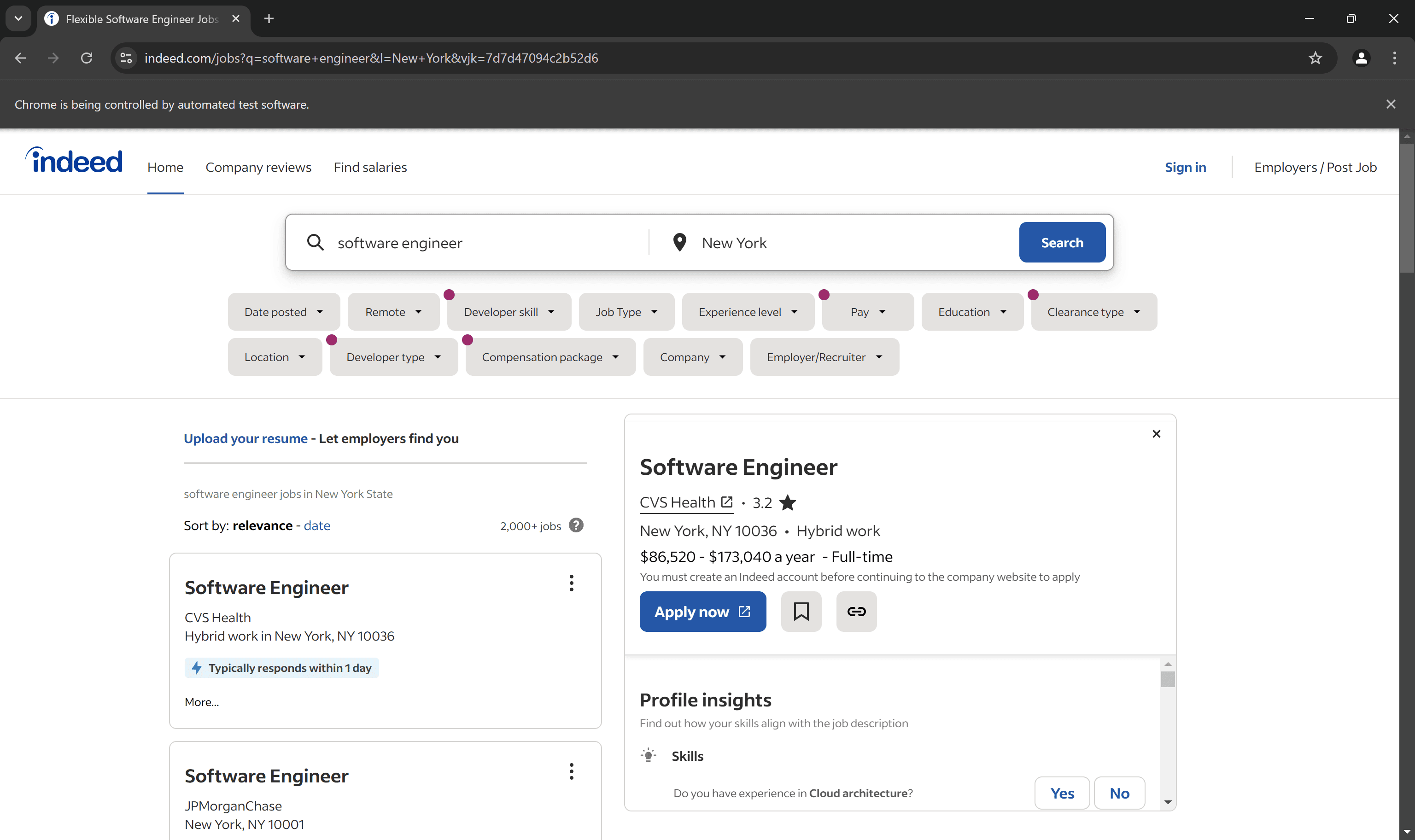Open the Date posted filter
The height and width of the screenshot is (840, 1415).
(x=284, y=311)
